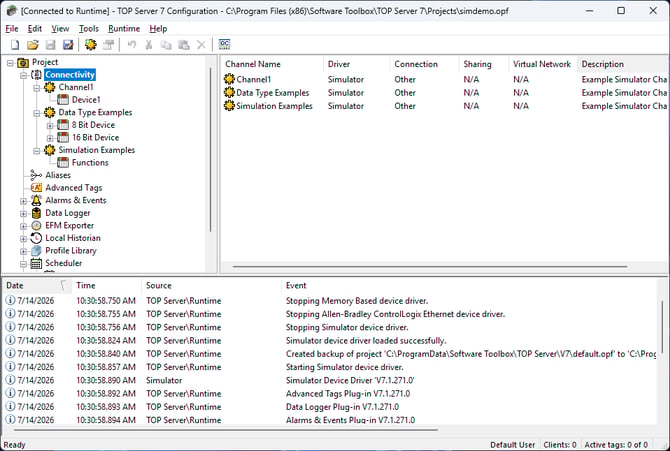
Task: Click the Copy toolbar icon
Action: tap(166, 44)
